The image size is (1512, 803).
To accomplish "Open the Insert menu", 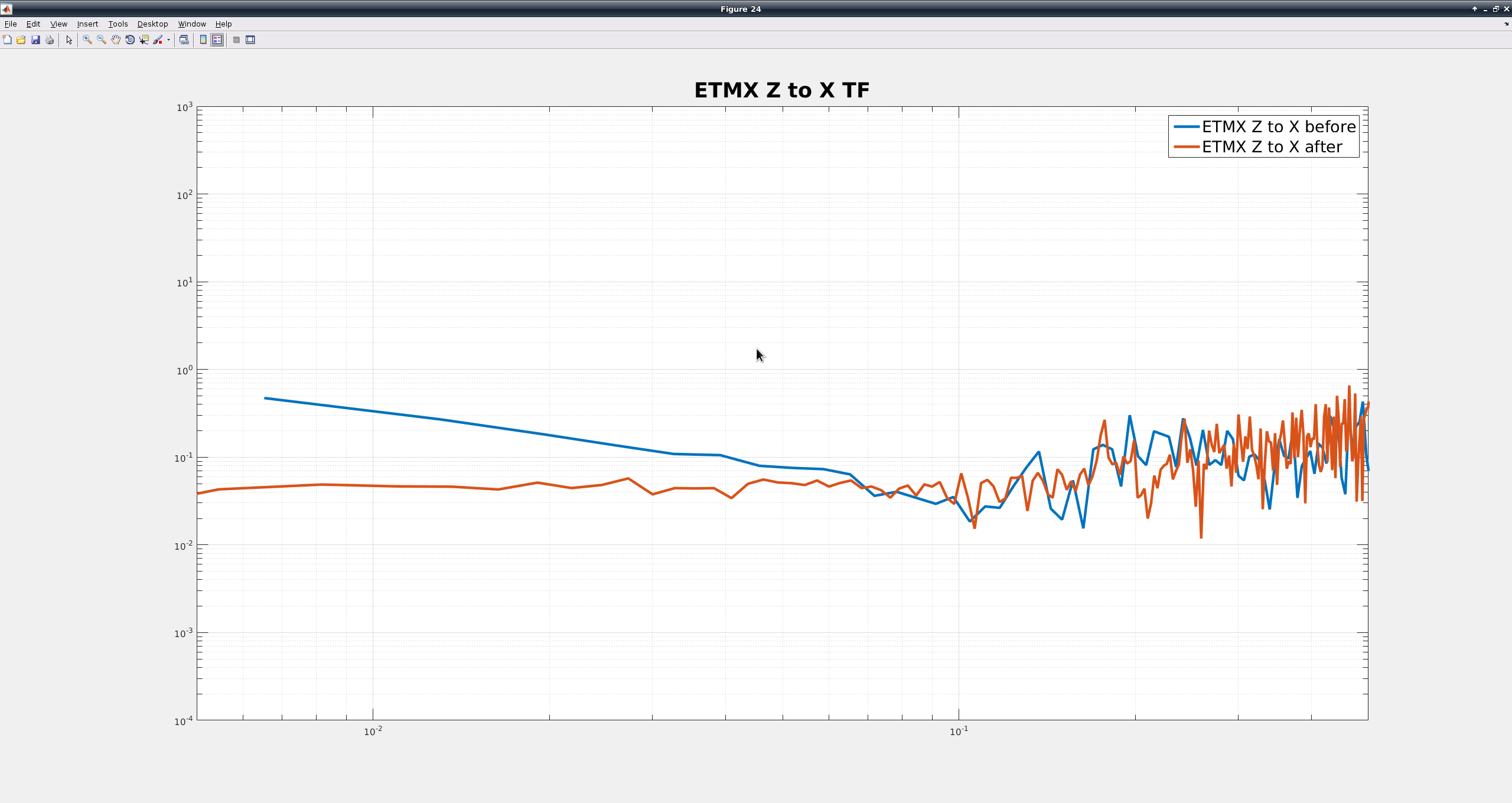I will pyautogui.click(x=87, y=24).
